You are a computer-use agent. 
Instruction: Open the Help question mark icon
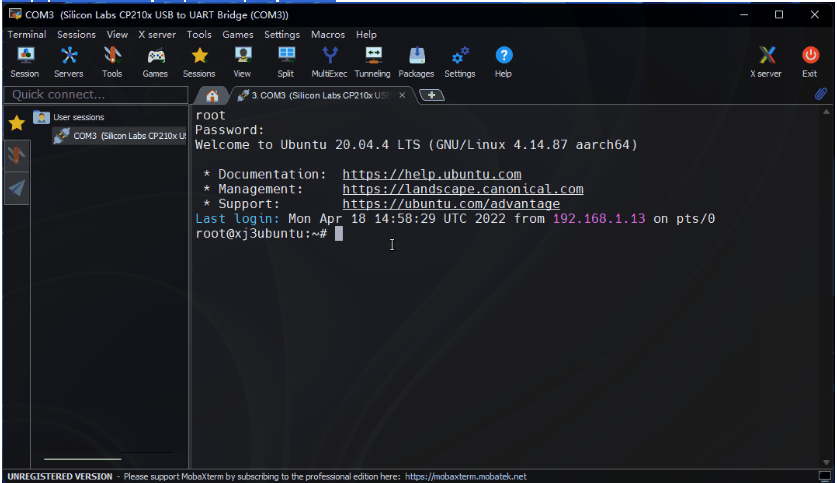click(x=503, y=62)
